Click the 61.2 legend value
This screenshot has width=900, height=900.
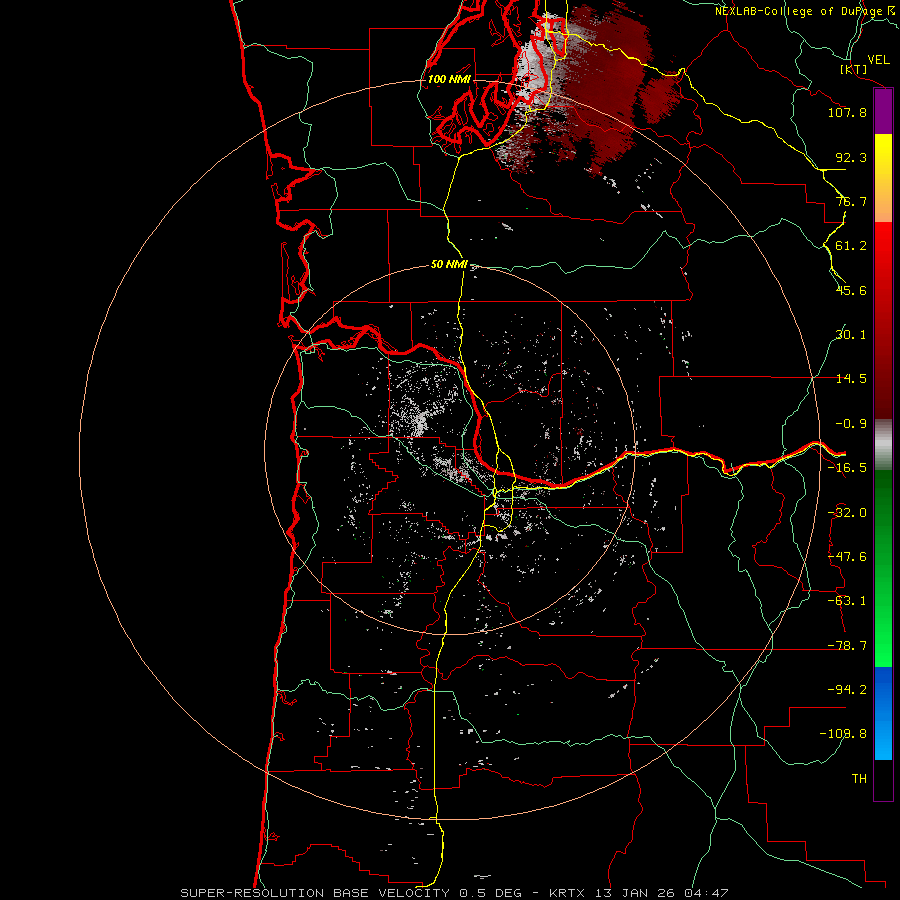pos(851,246)
